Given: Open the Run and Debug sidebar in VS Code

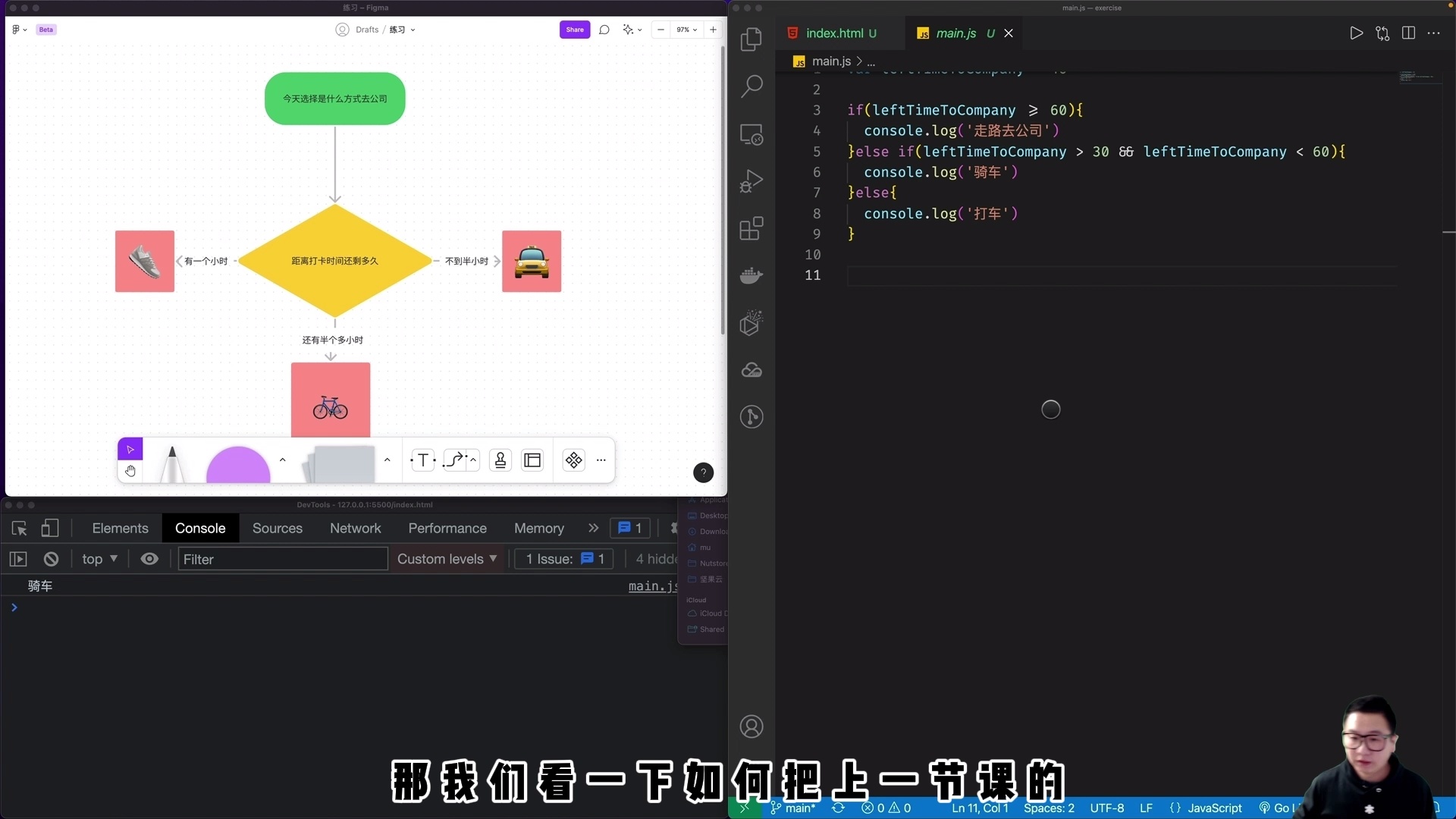Looking at the screenshot, I should coord(752,181).
